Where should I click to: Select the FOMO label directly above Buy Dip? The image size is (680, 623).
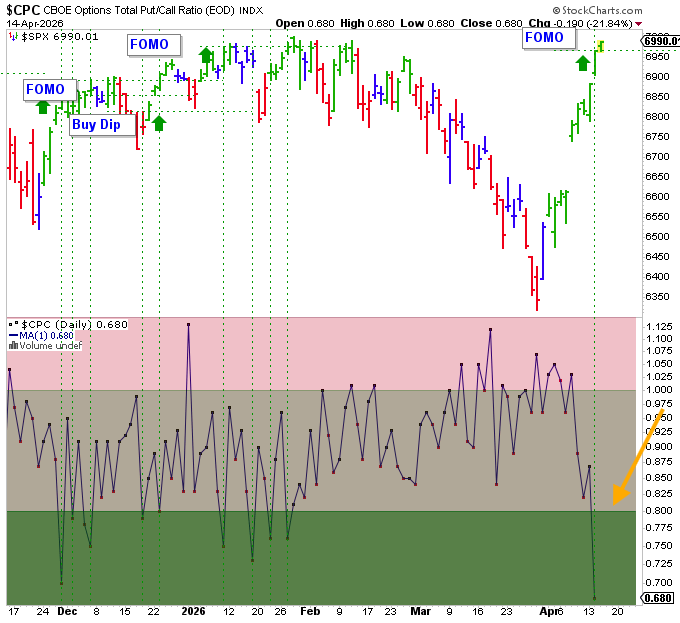point(49,90)
